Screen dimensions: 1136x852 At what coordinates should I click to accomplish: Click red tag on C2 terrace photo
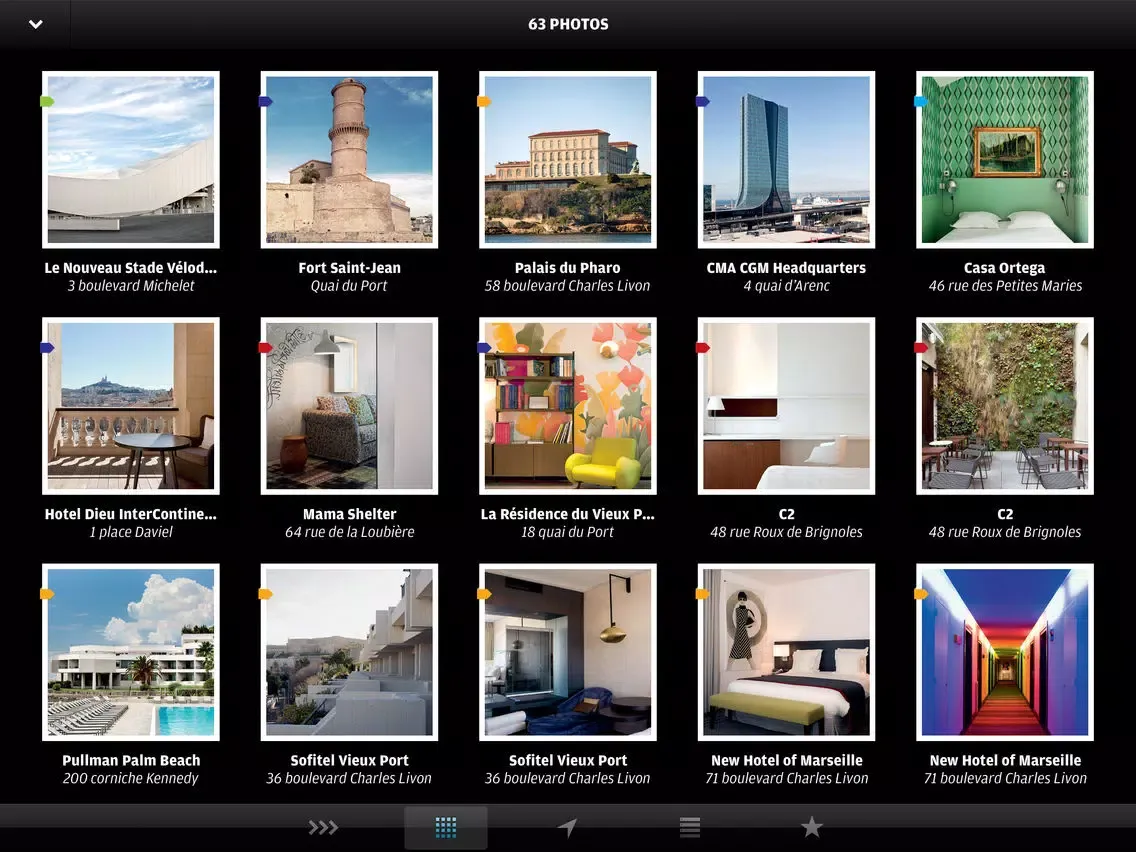(x=921, y=348)
